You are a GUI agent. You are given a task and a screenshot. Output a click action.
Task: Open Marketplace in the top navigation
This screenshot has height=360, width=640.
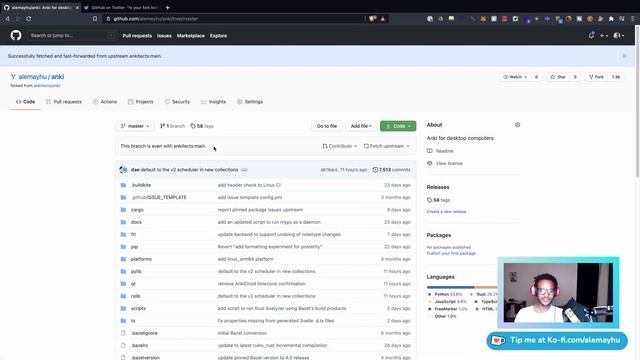pyautogui.click(x=191, y=36)
